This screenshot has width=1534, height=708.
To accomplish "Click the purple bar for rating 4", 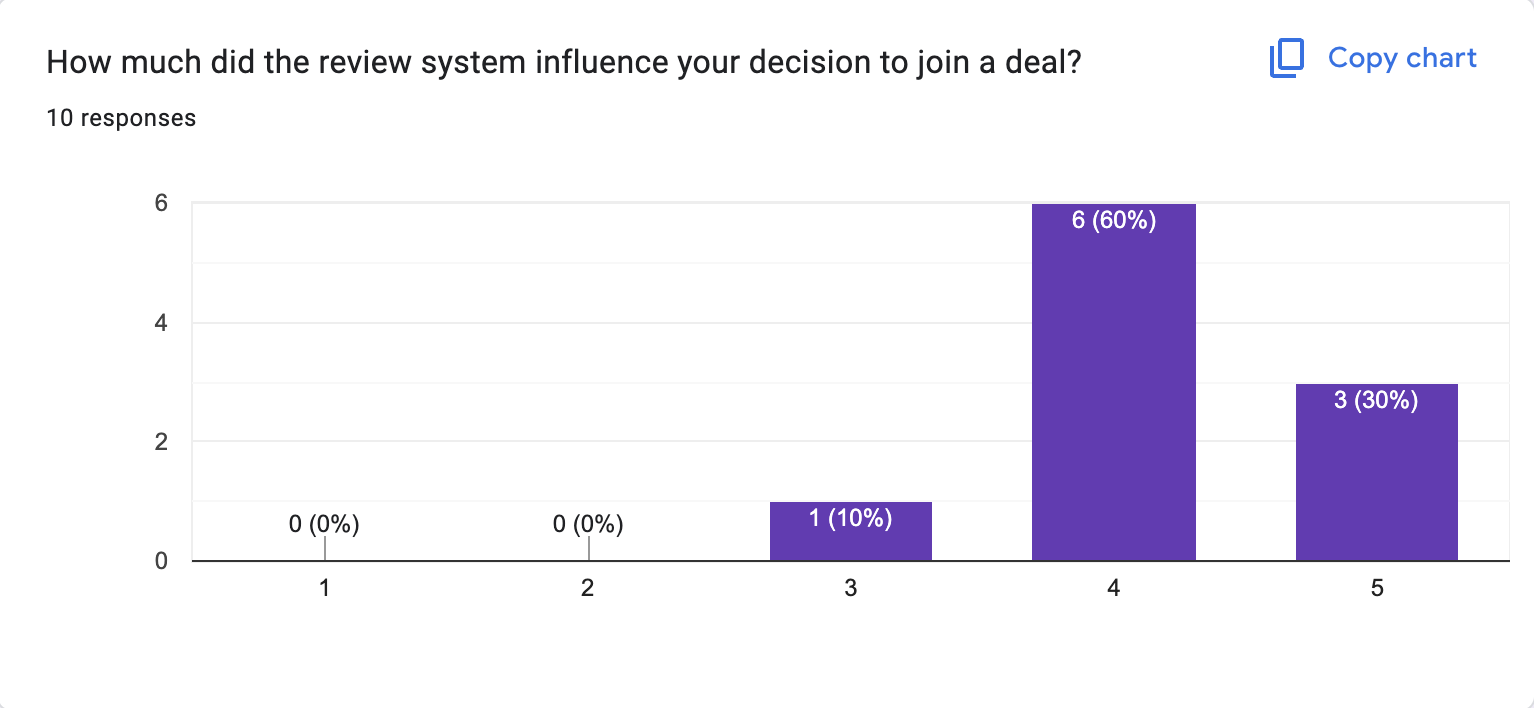I will 1113,400.
